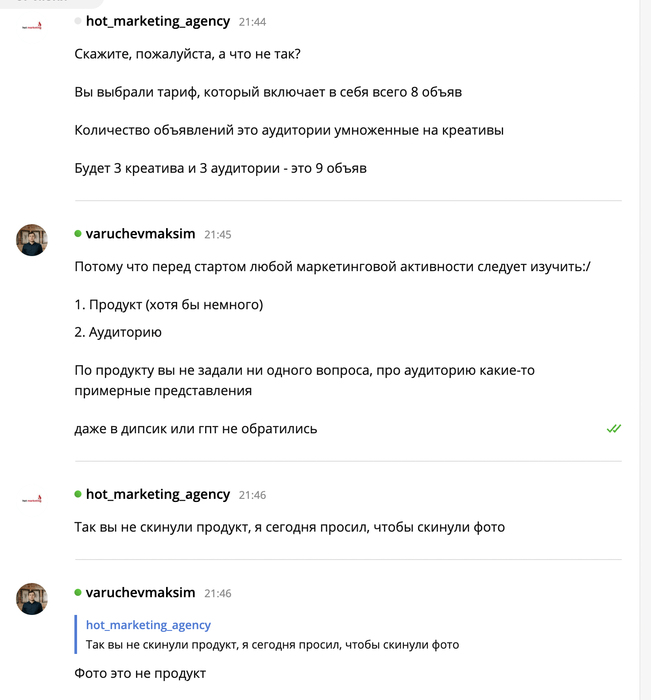This screenshot has height=700, width=651.
Task: Click hot_marketing_agency avatar beside the 21:46 message
Action: [x=32, y=498]
